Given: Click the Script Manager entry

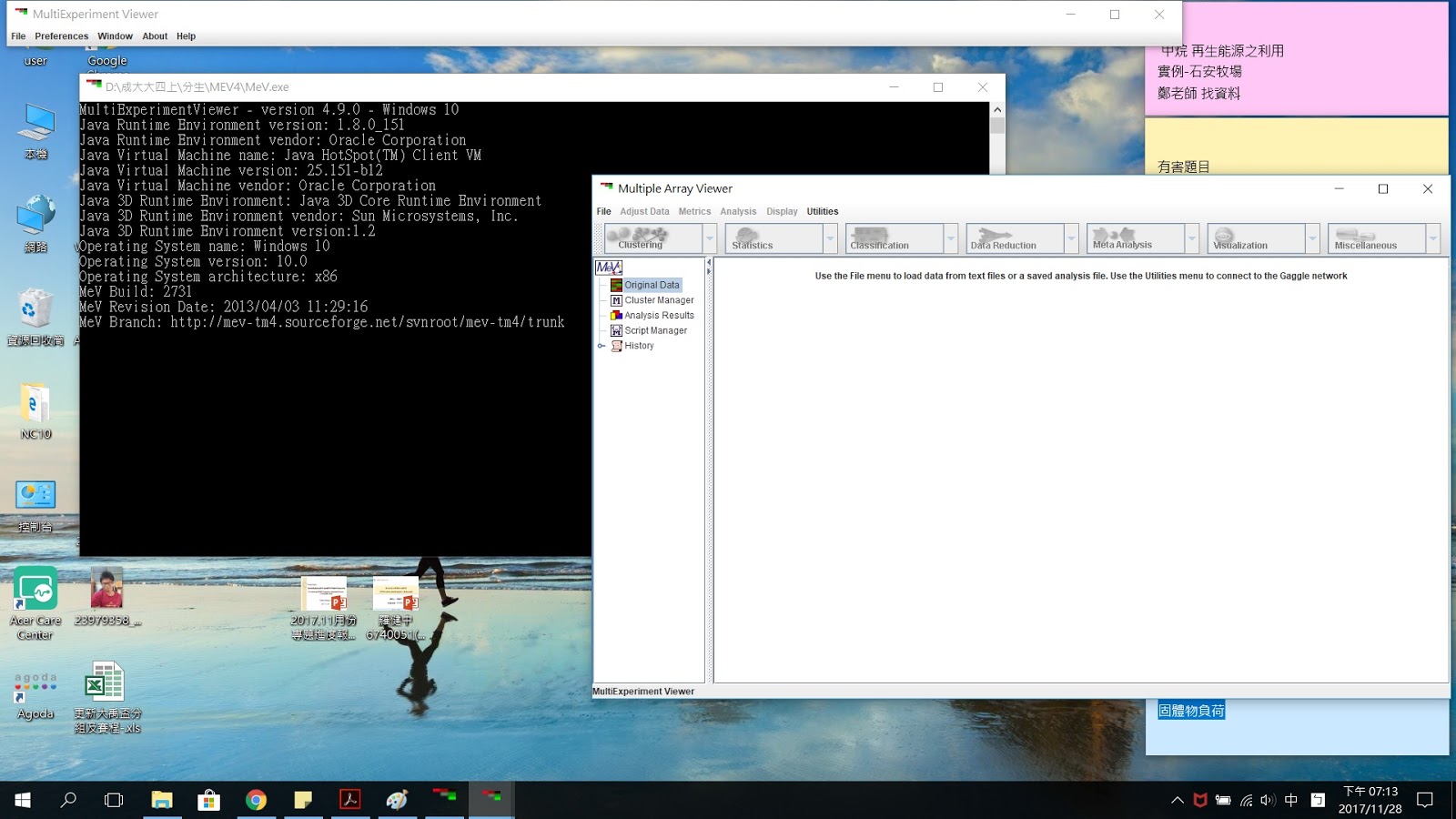Looking at the screenshot, I should (654, 330).
